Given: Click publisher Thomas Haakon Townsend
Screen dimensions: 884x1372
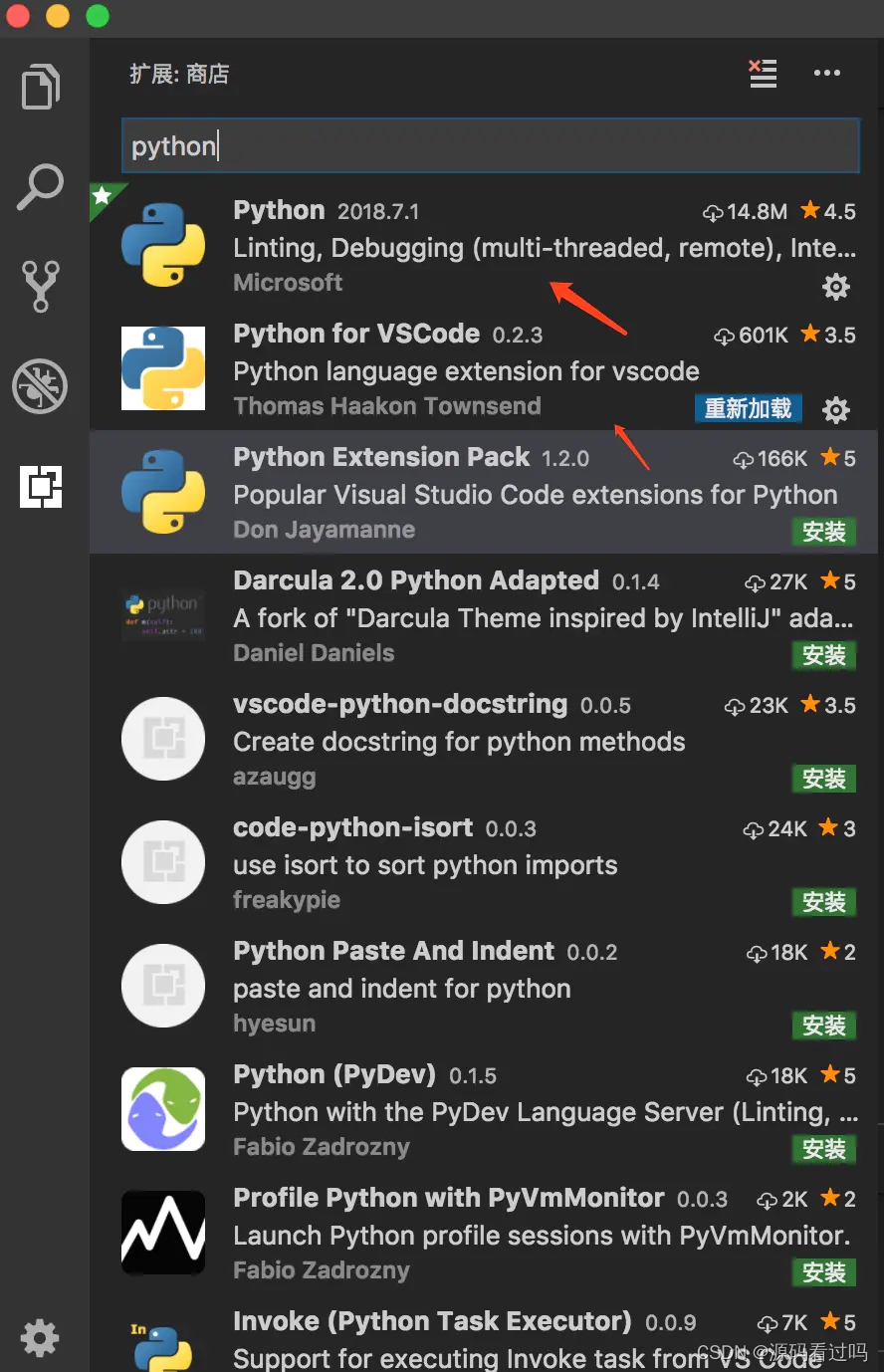Looking at the screenshot, I should point(387,406).
